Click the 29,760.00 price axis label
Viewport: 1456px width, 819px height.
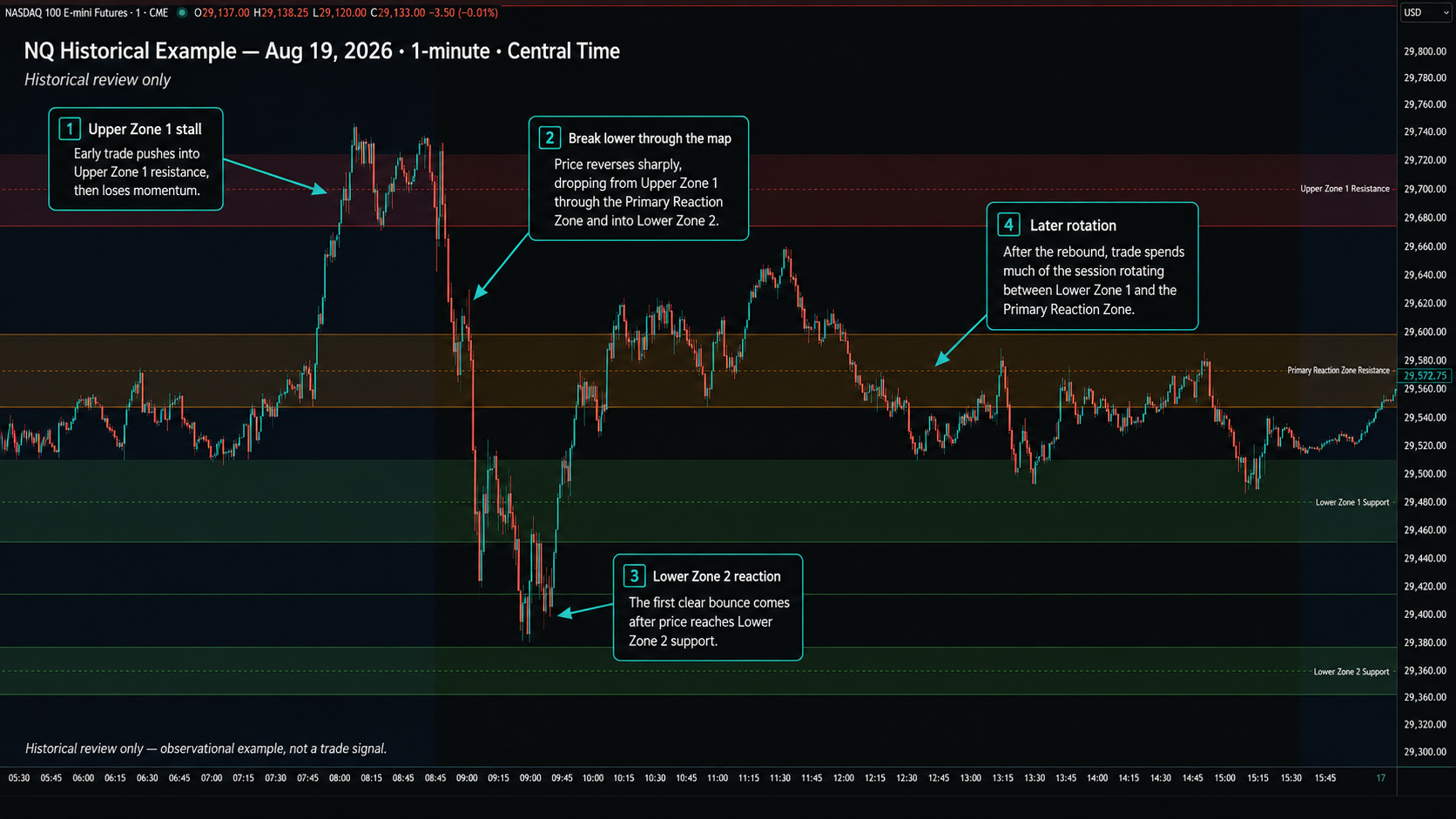click(x=1425, y=104)
